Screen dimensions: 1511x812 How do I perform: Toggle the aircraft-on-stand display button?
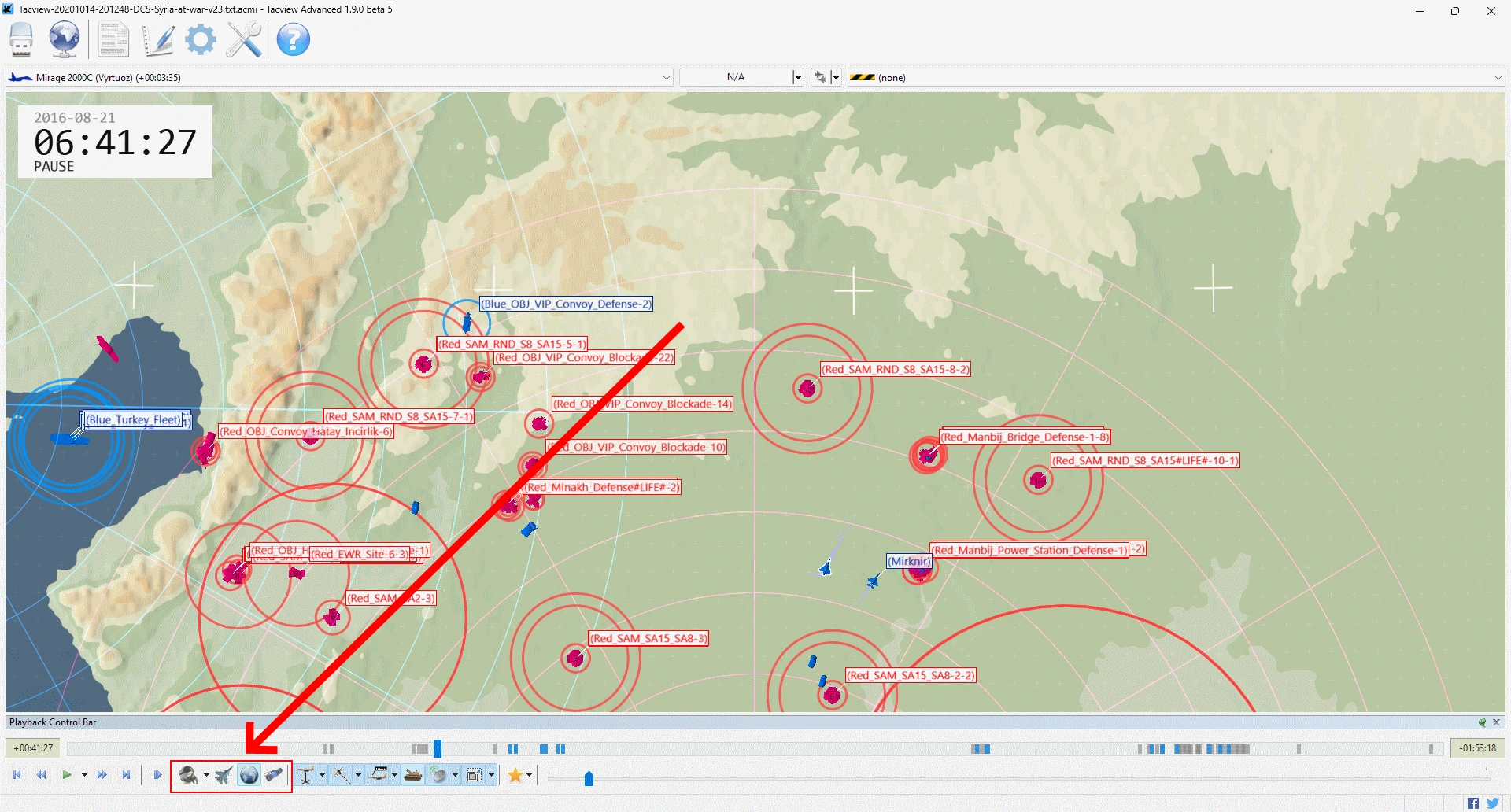point(306,776)
